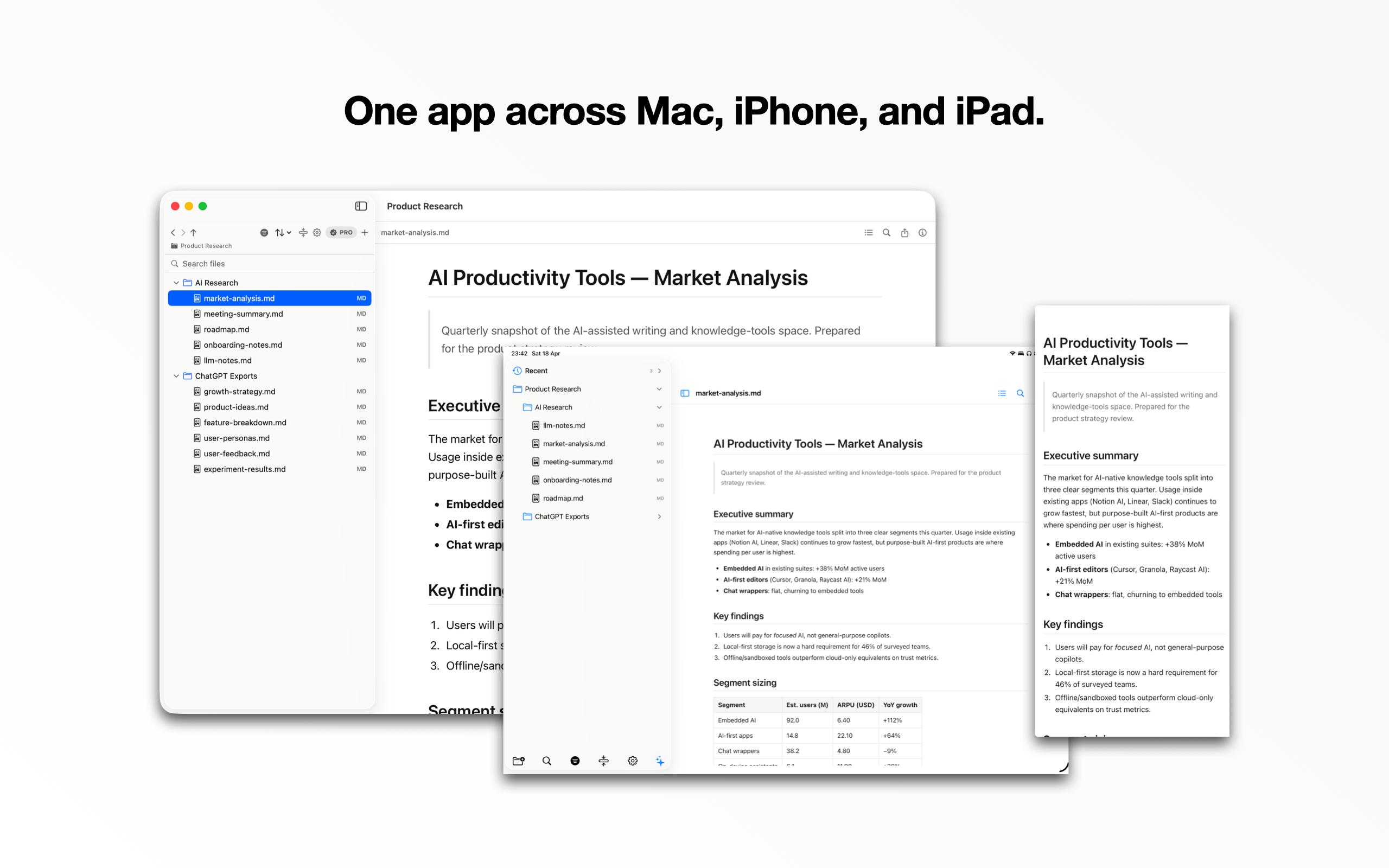Open experiment-results.md in the Mac sidebar
Viewport: 1389px width, 868px height.
[270, 469]
